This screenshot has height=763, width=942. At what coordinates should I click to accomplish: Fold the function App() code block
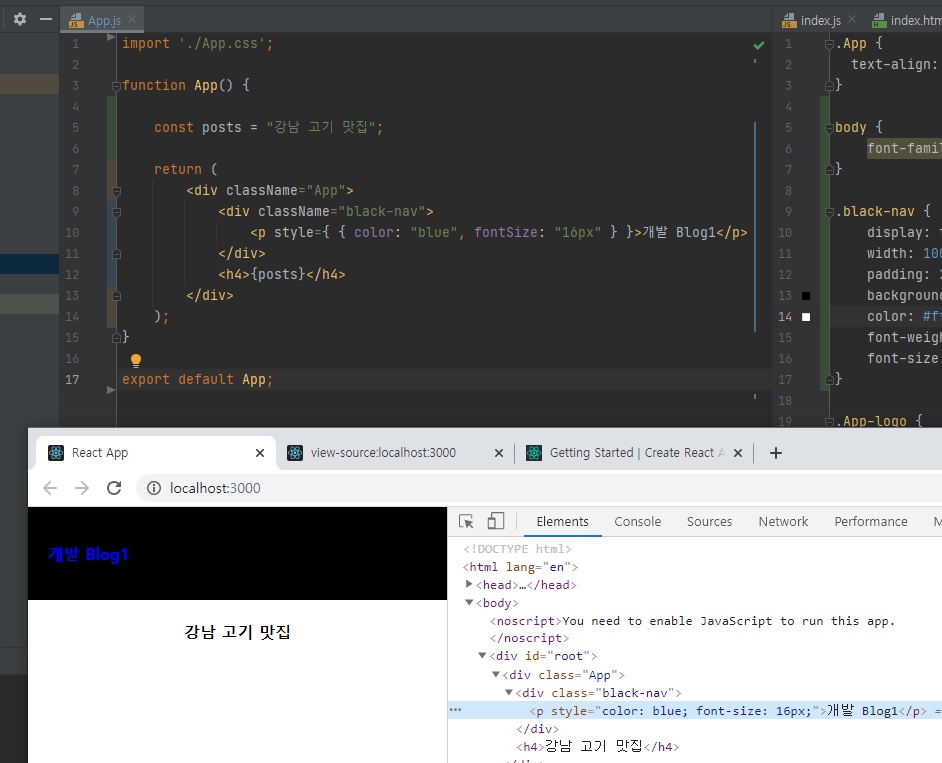(117, 86)
